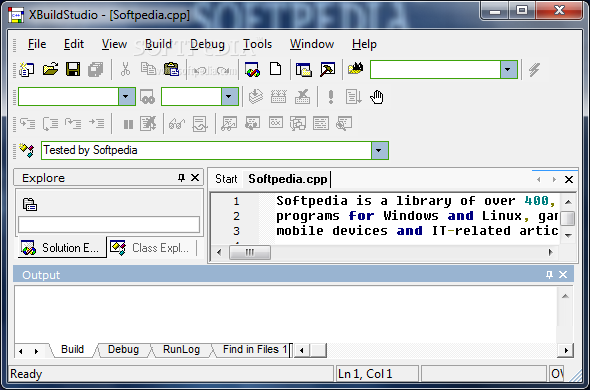Click the editor horizontal scrollbar thumb

(250, 252)
